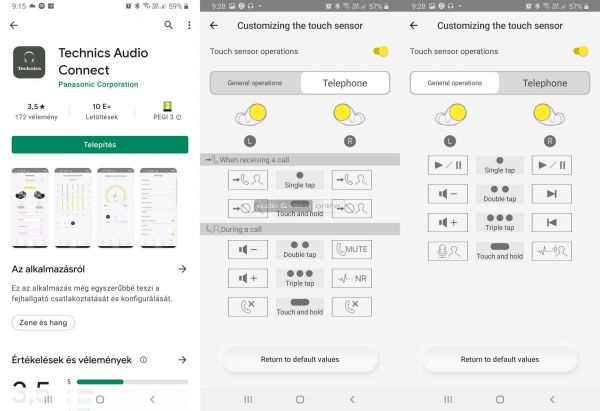
Task: Tap next track icon for Double tap
Action: click(552, 194)
